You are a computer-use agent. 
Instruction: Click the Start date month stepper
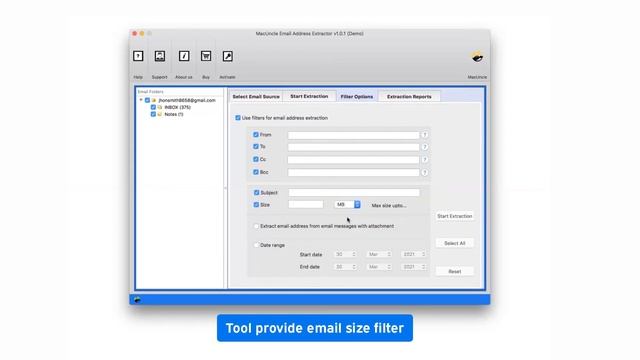[389, 254]
